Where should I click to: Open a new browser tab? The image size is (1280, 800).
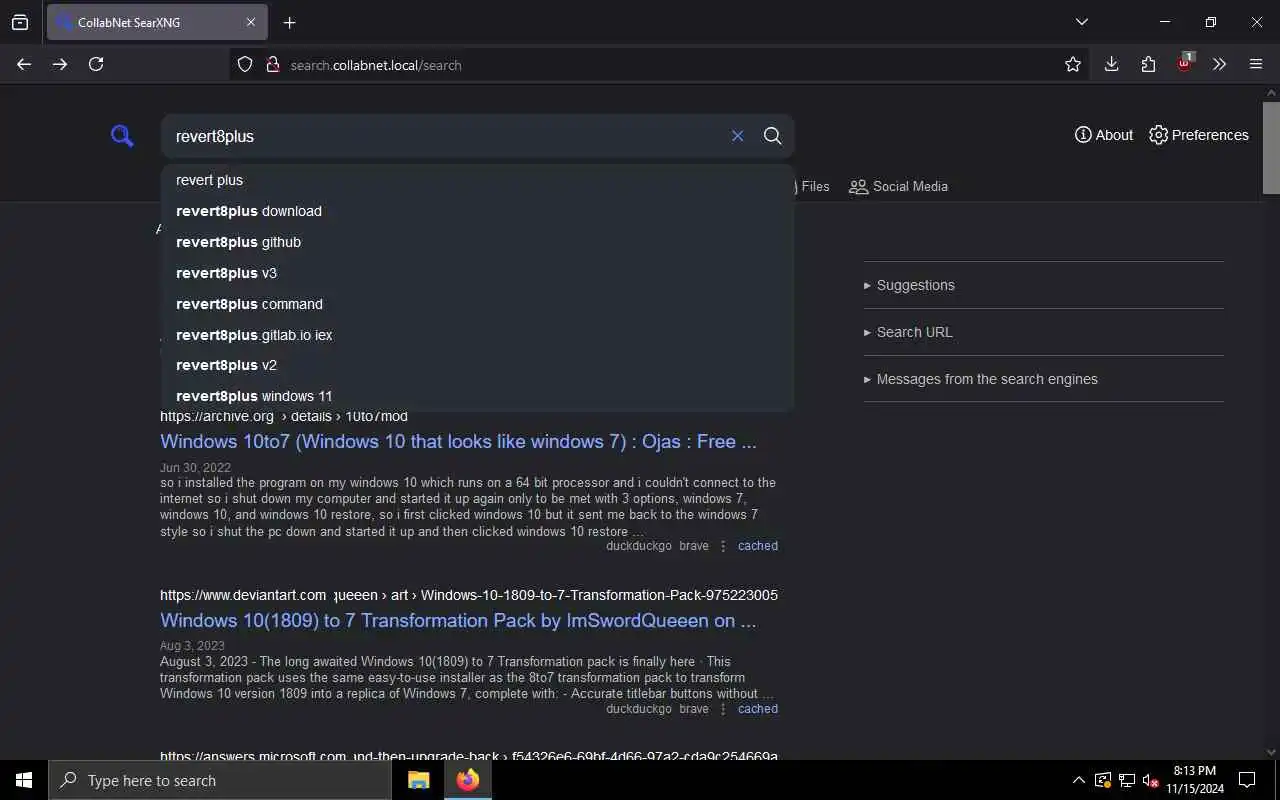point(289,22)
